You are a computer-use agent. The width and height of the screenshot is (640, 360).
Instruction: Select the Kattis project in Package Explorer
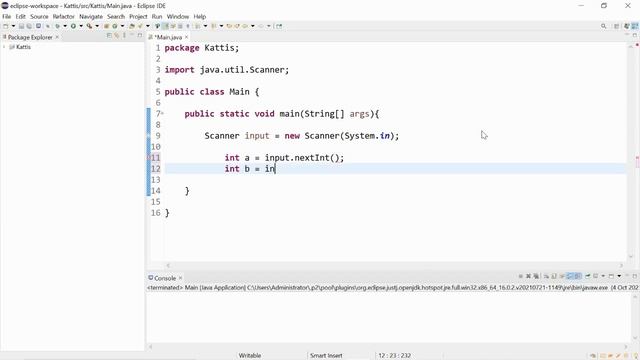(x=23, y=47)
